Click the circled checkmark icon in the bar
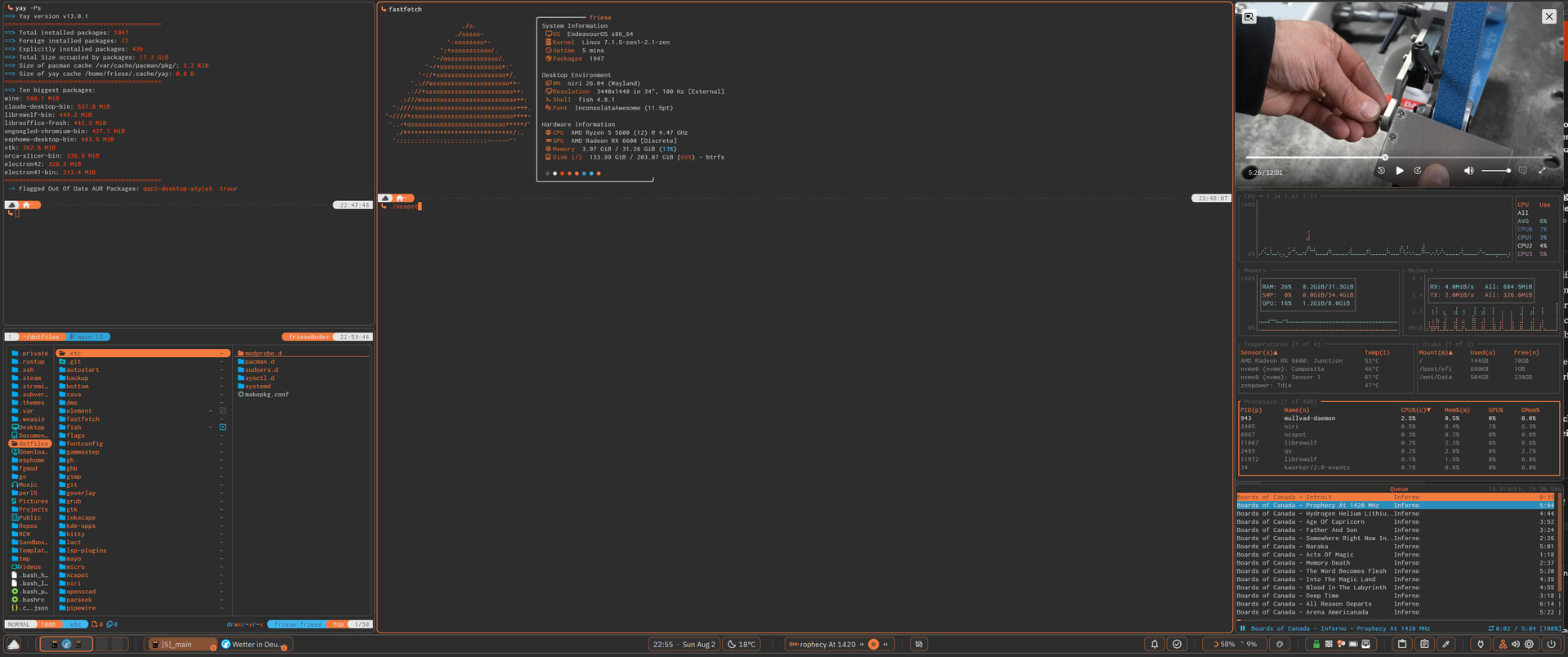Viewport: 1568px width, 657px height. point(1177,644)
